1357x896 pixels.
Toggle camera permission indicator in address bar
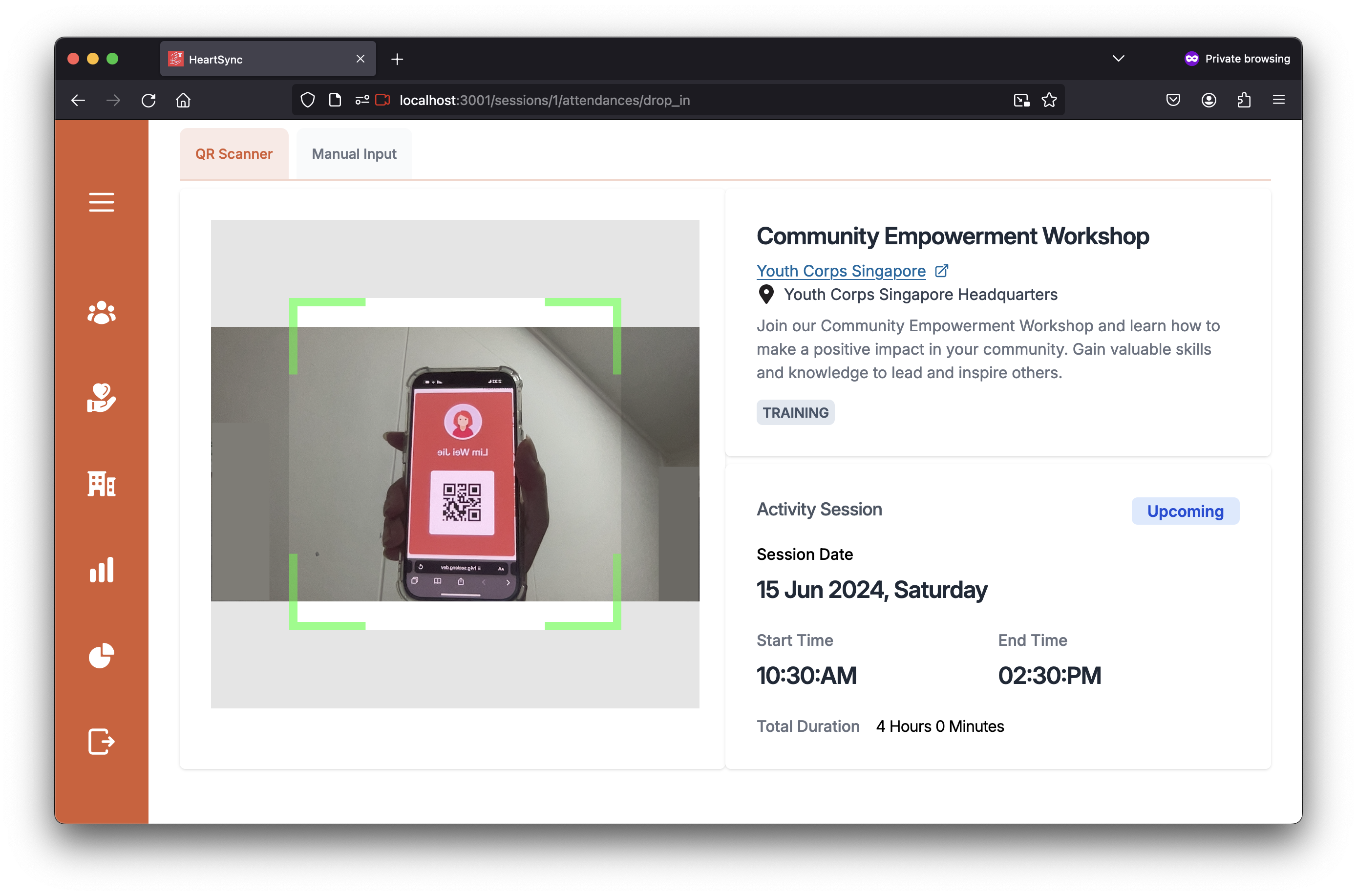382,100
